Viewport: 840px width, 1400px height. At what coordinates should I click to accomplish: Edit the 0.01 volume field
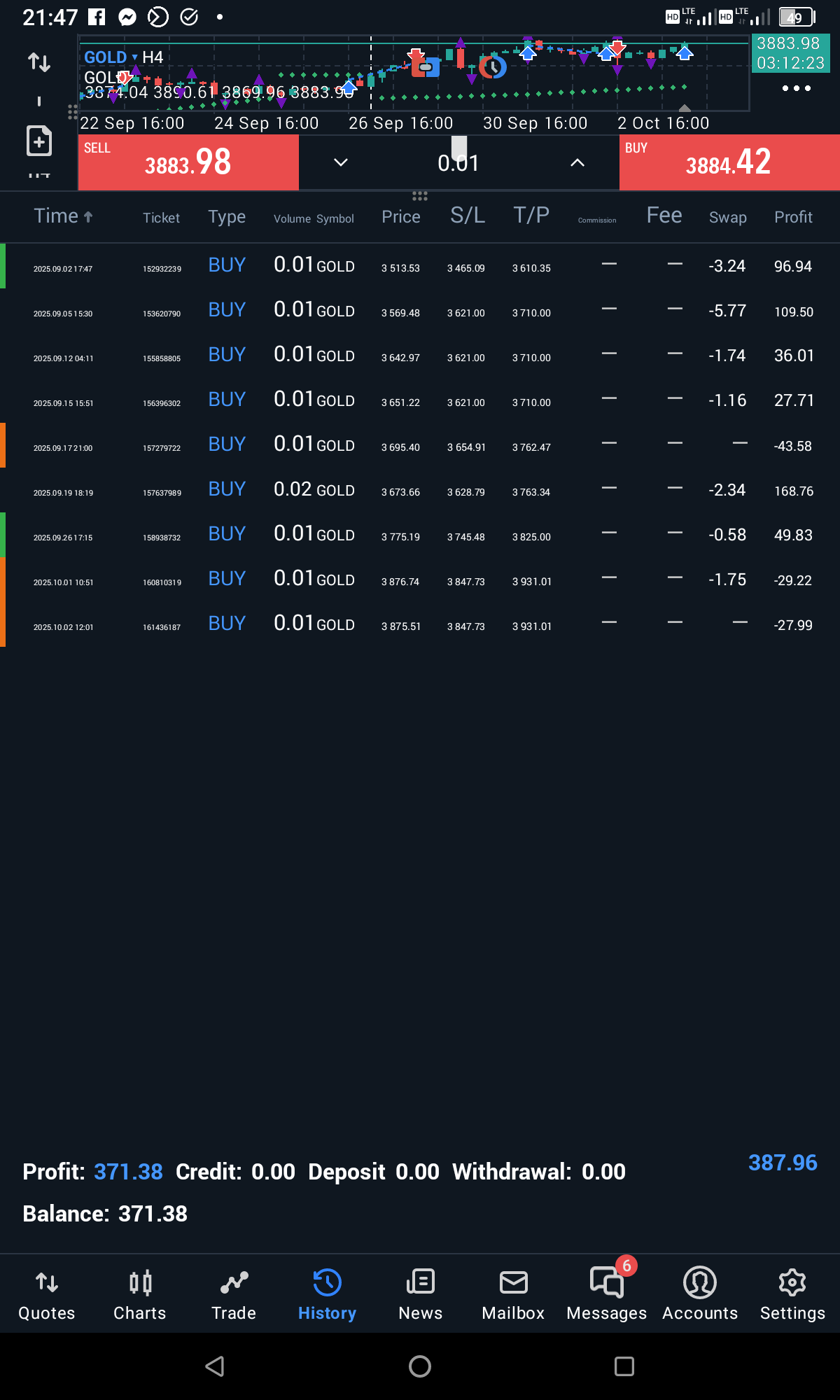point(458,163)
